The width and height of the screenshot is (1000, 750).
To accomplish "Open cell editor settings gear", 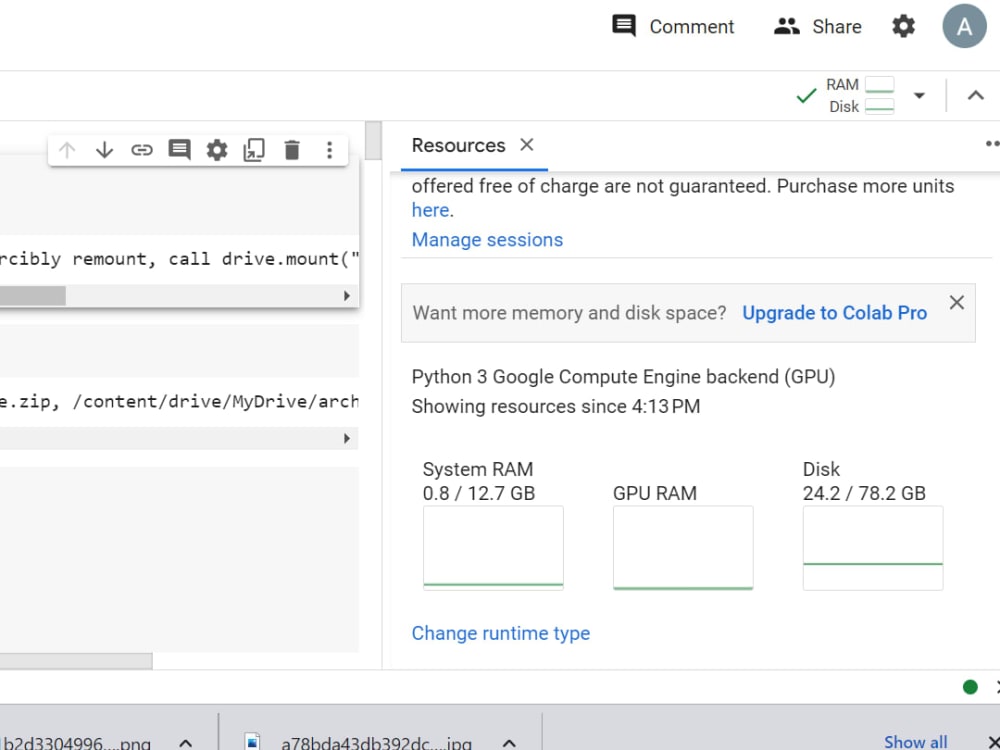I will tap(217, 150).
